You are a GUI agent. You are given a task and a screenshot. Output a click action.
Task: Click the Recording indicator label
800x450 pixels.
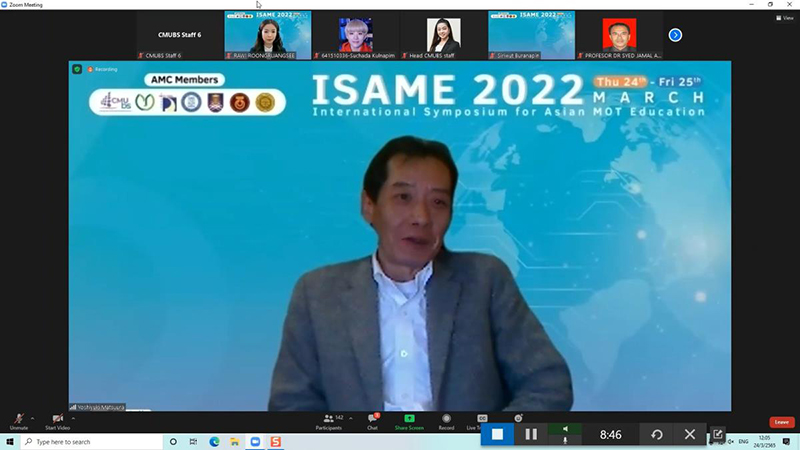[103, 69]
